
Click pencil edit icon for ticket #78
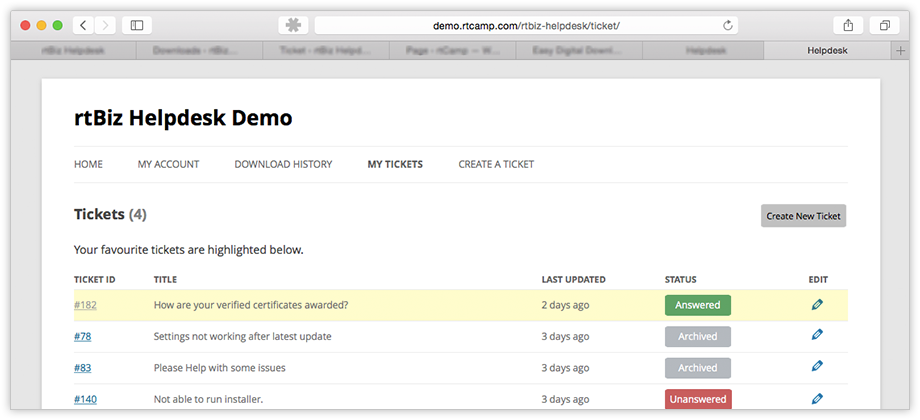(x=817, y=336)
